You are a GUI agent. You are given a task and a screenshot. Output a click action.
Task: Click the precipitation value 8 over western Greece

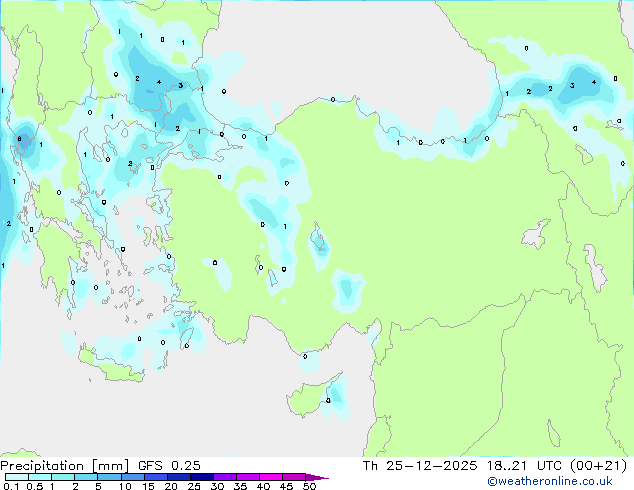(19, 139)
